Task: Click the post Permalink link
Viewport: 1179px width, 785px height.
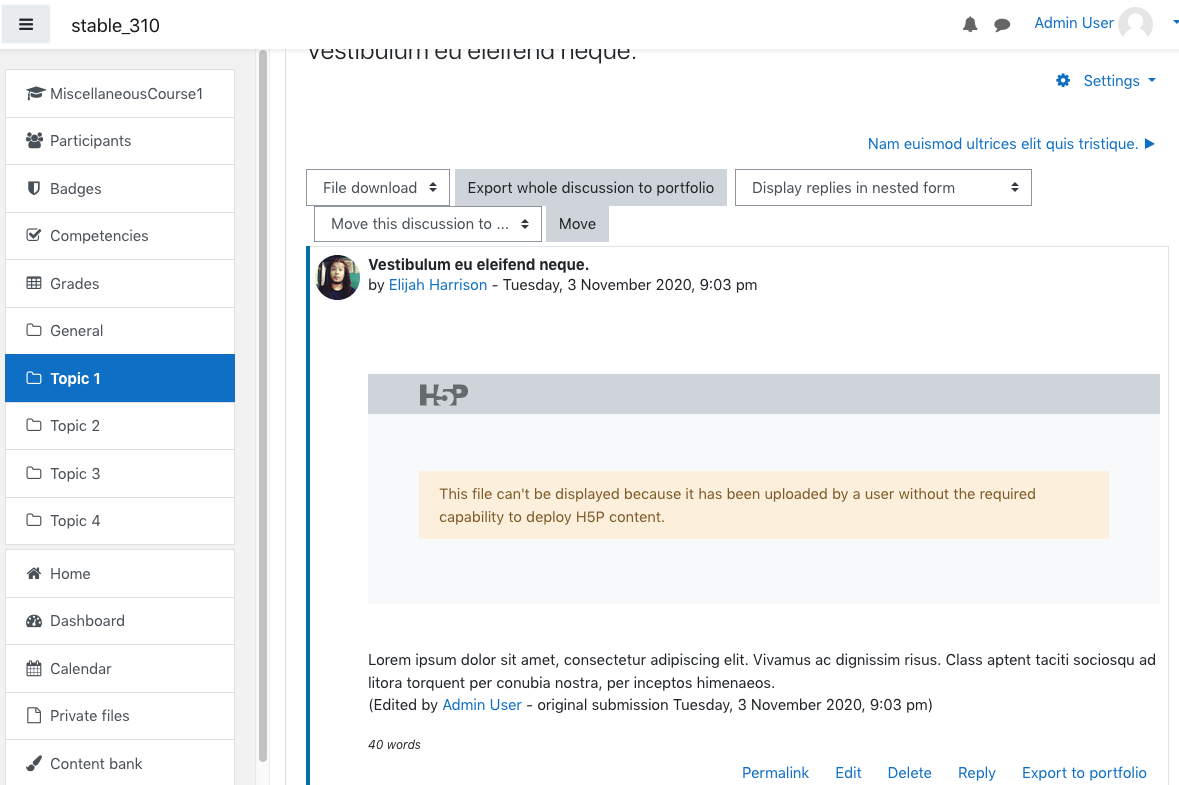Action: click(x=775, y=772)
